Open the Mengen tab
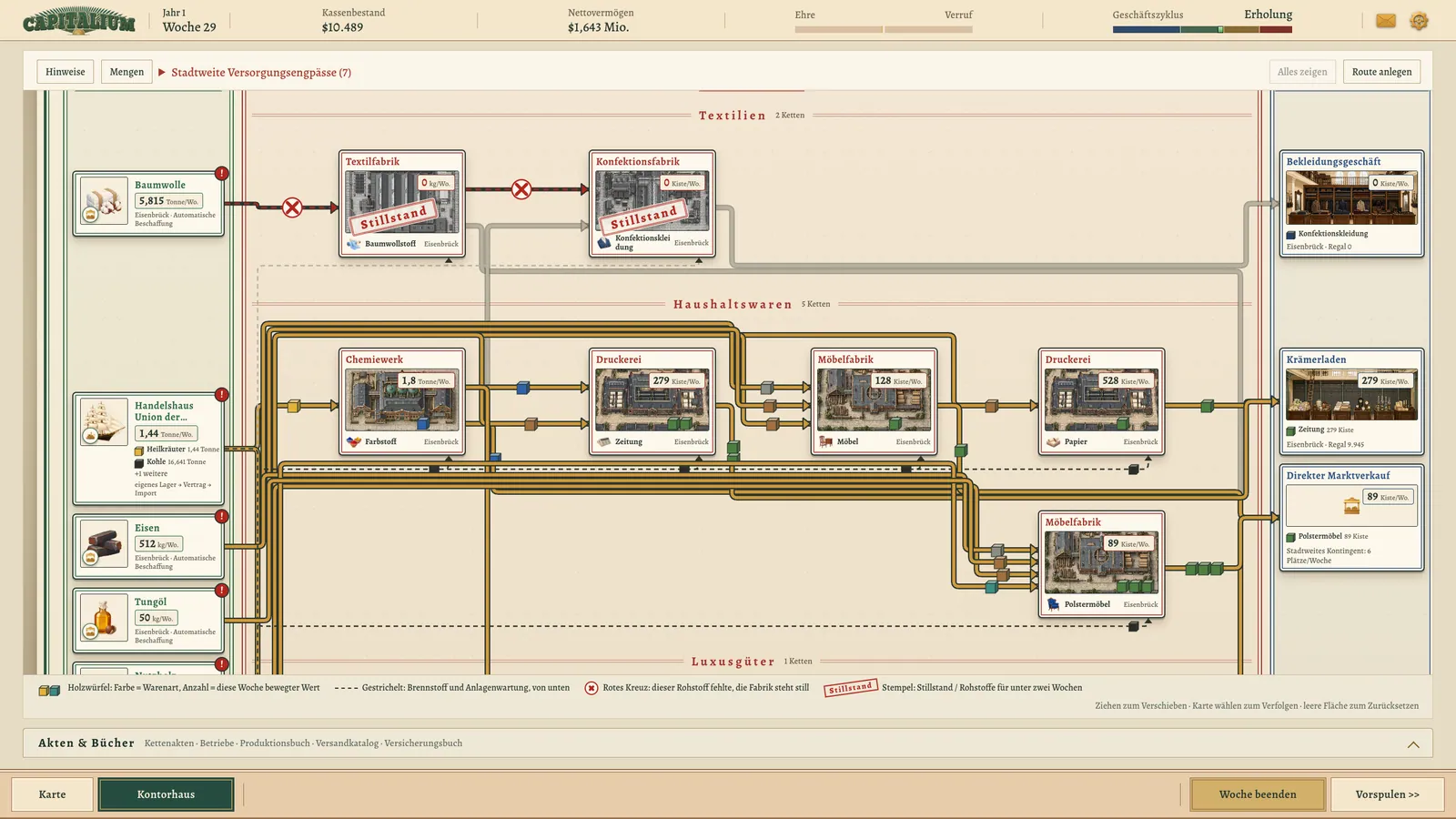The image size is (1456, 819). (126, 72)
